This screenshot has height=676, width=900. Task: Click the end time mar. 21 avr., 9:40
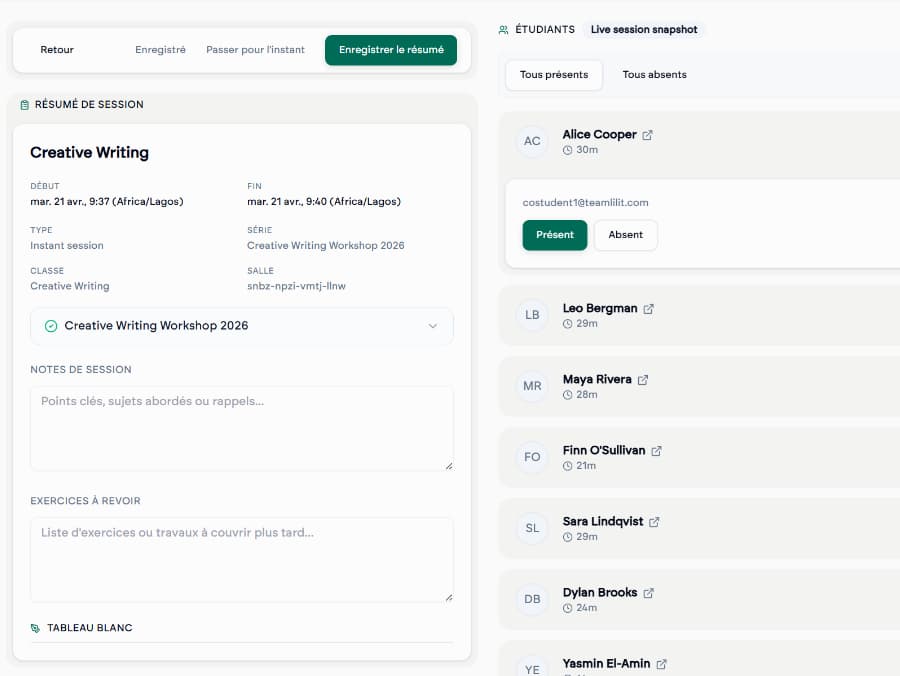[x=324, y=201]
